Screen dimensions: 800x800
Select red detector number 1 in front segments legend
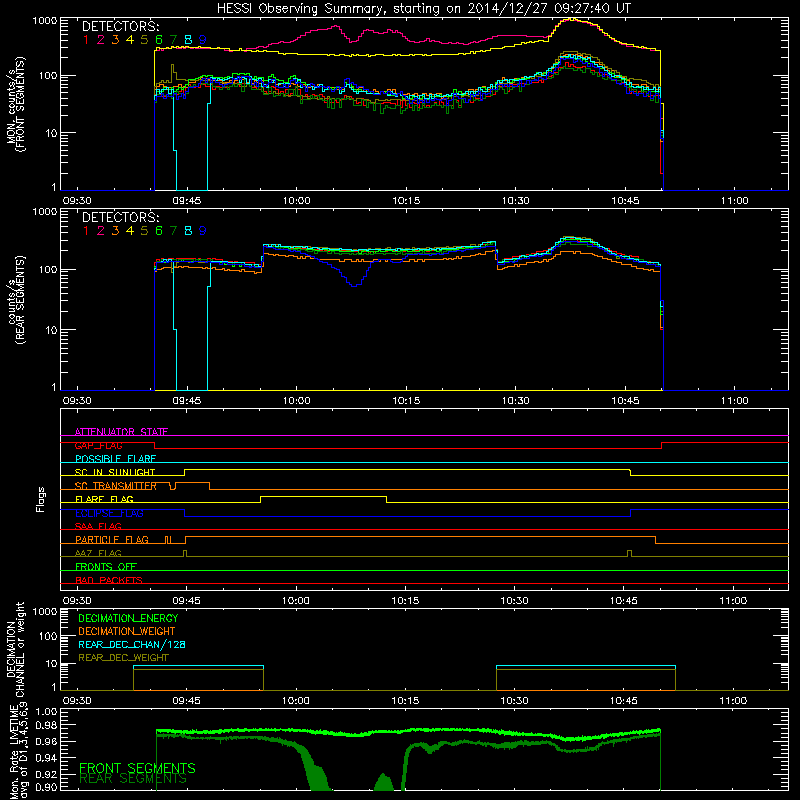pos(86,40)
